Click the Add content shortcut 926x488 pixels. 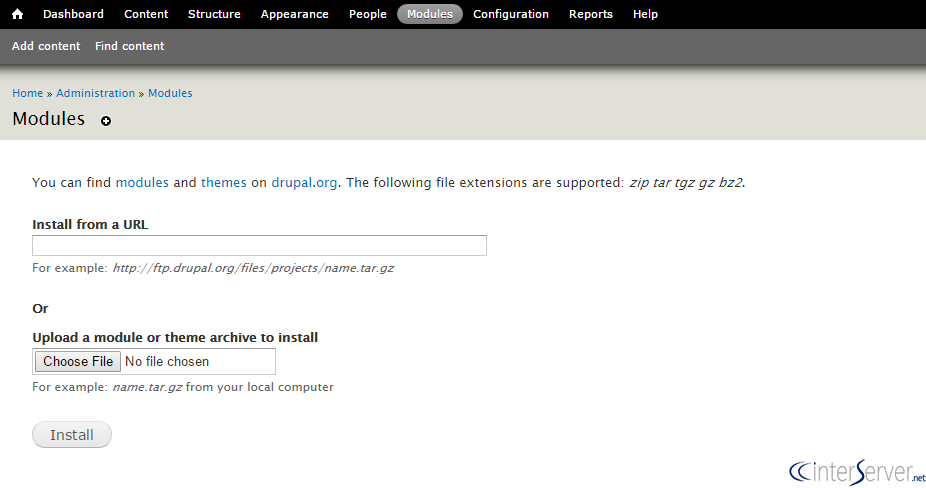46,46
